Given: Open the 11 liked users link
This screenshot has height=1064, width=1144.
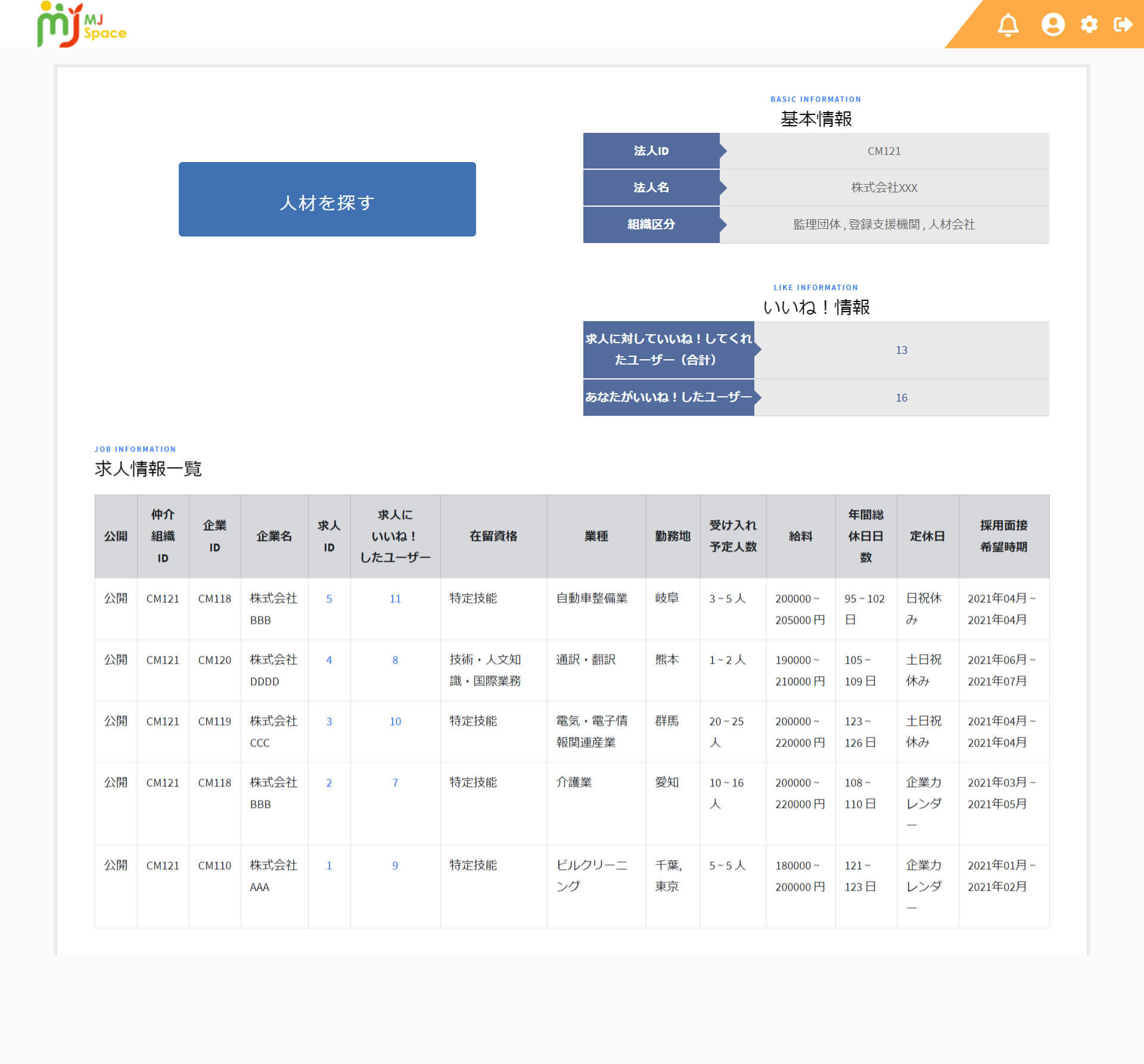Looking at the screenshot, I should click(395, 599).
